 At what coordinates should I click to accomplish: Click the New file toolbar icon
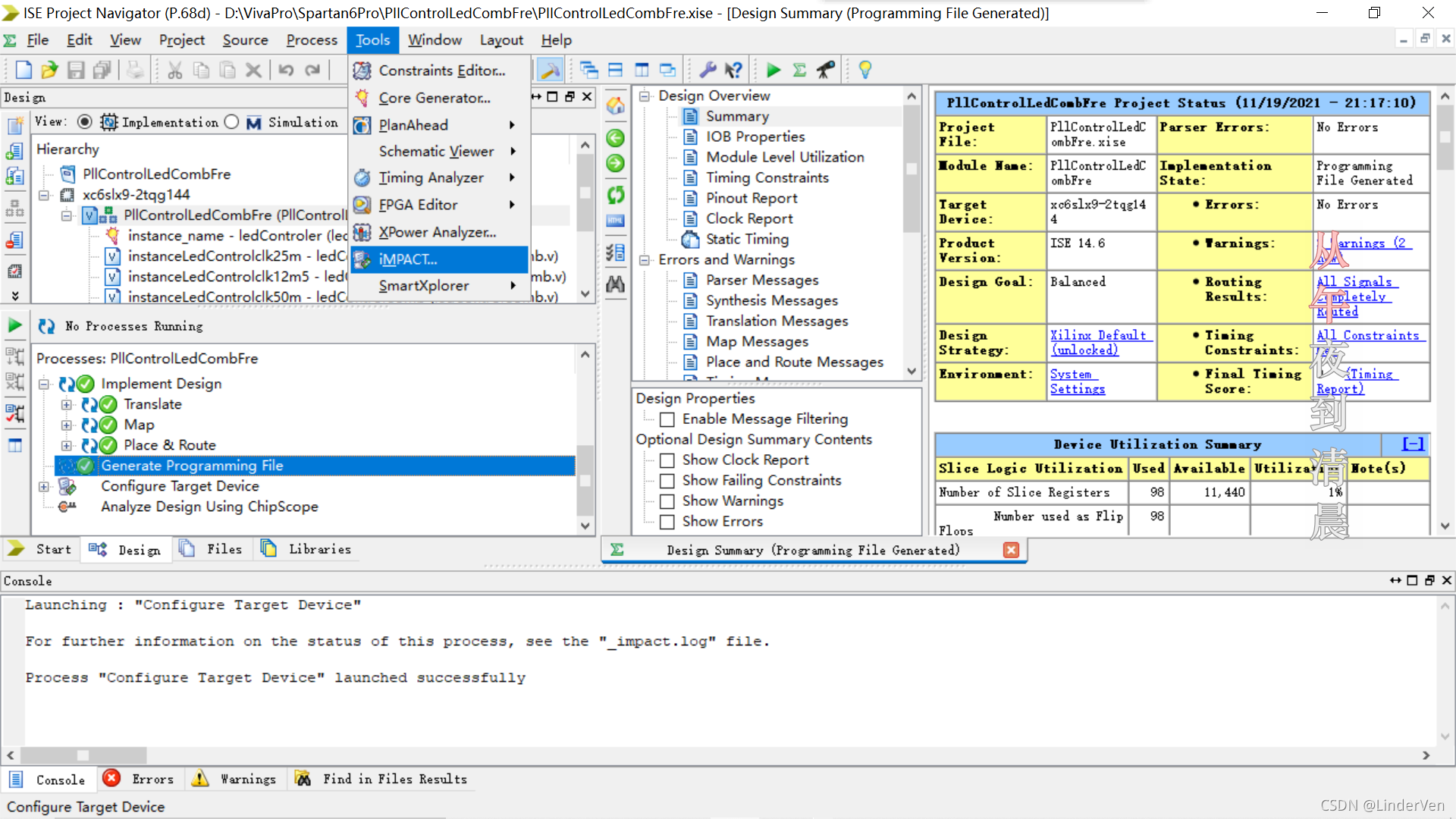coord(24,71)
